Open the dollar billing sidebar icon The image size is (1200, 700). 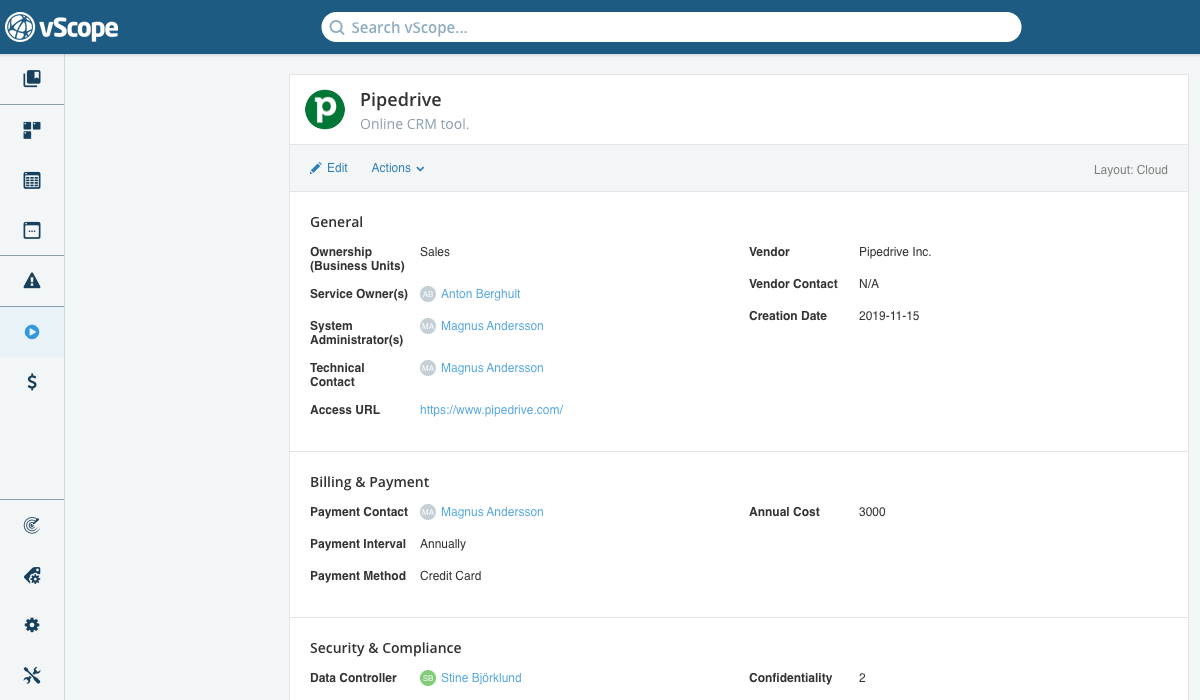coord(32,381)
